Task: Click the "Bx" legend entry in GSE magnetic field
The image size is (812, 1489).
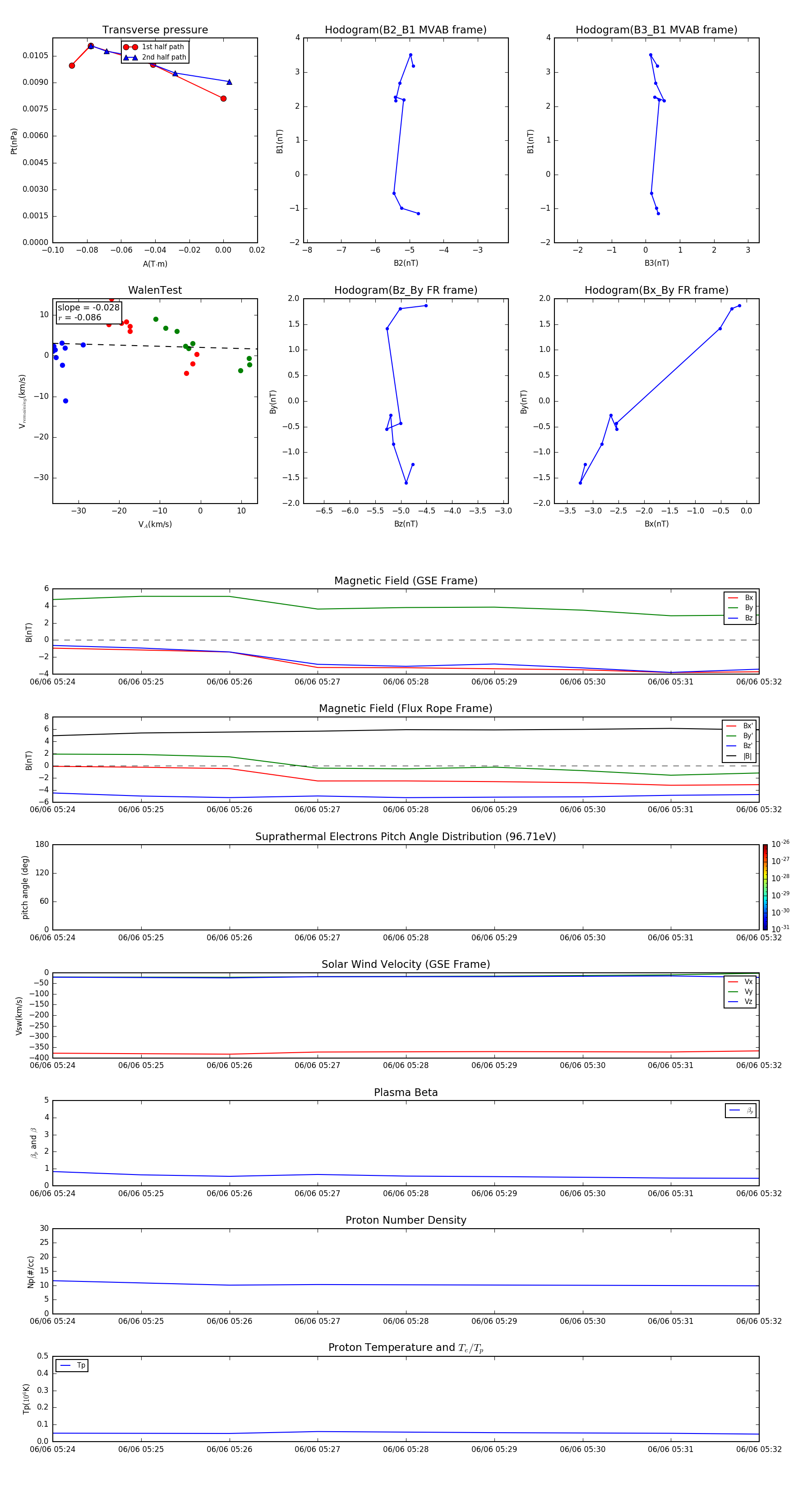Action: (740, 598)
